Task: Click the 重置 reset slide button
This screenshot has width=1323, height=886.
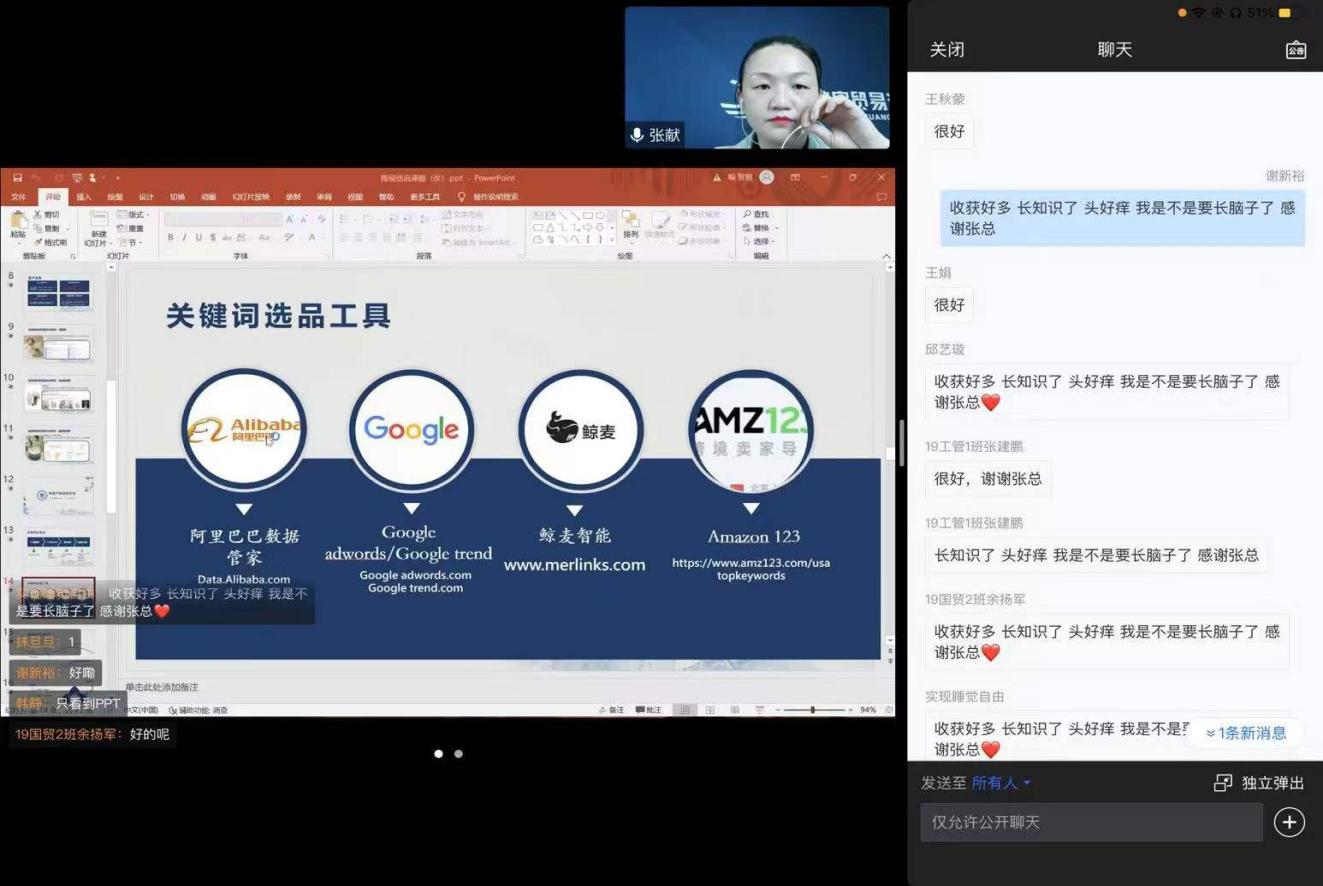Action: point(130,228)
